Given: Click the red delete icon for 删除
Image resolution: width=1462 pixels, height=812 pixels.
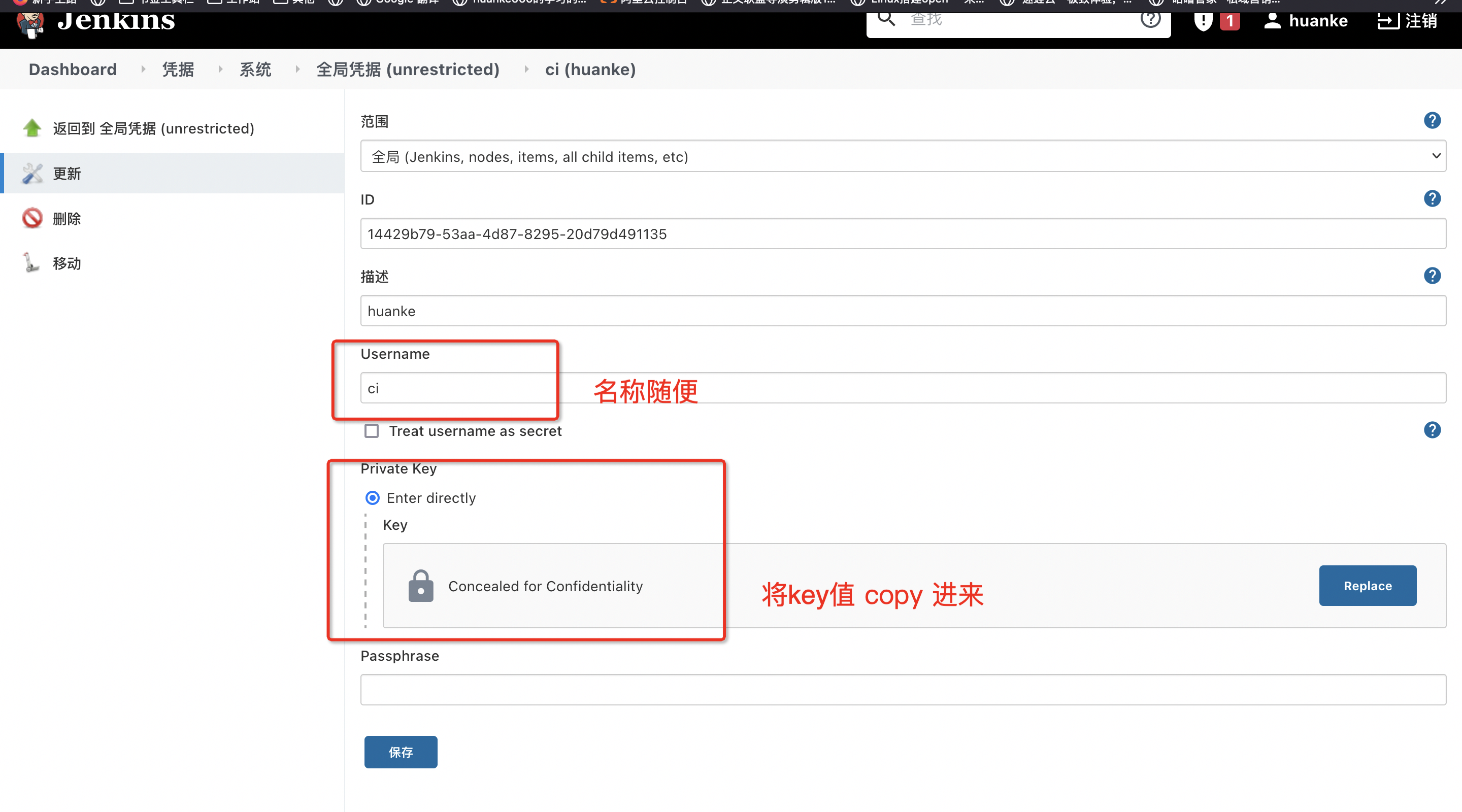Looking at the screenshot, I should [32, 218].
